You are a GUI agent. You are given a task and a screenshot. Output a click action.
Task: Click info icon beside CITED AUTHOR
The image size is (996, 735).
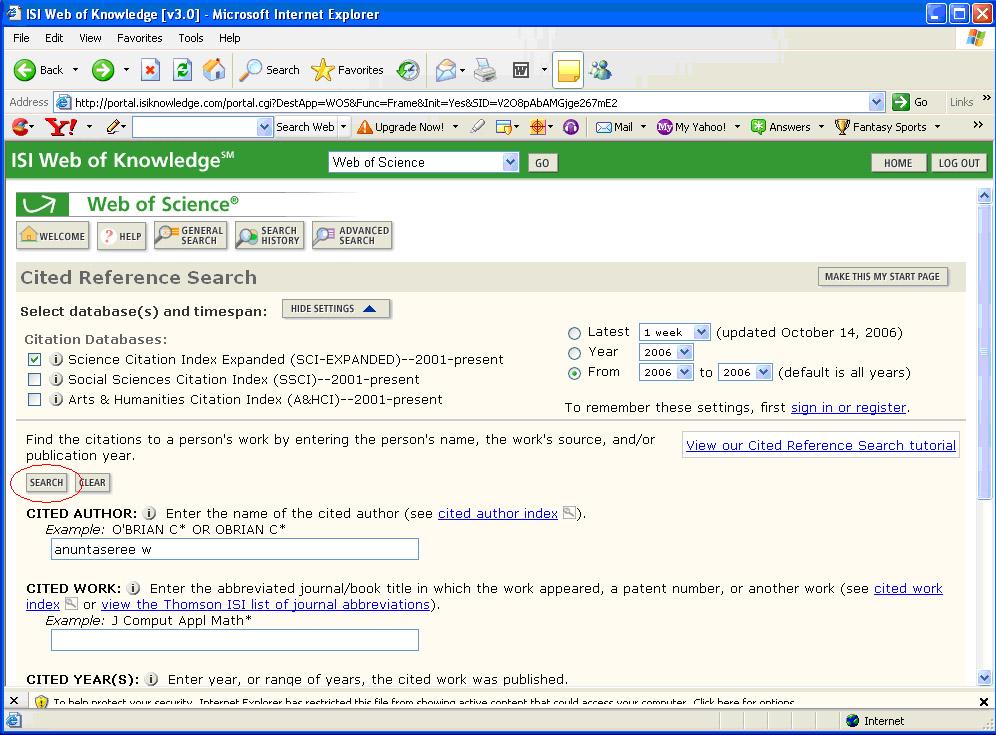150,513
